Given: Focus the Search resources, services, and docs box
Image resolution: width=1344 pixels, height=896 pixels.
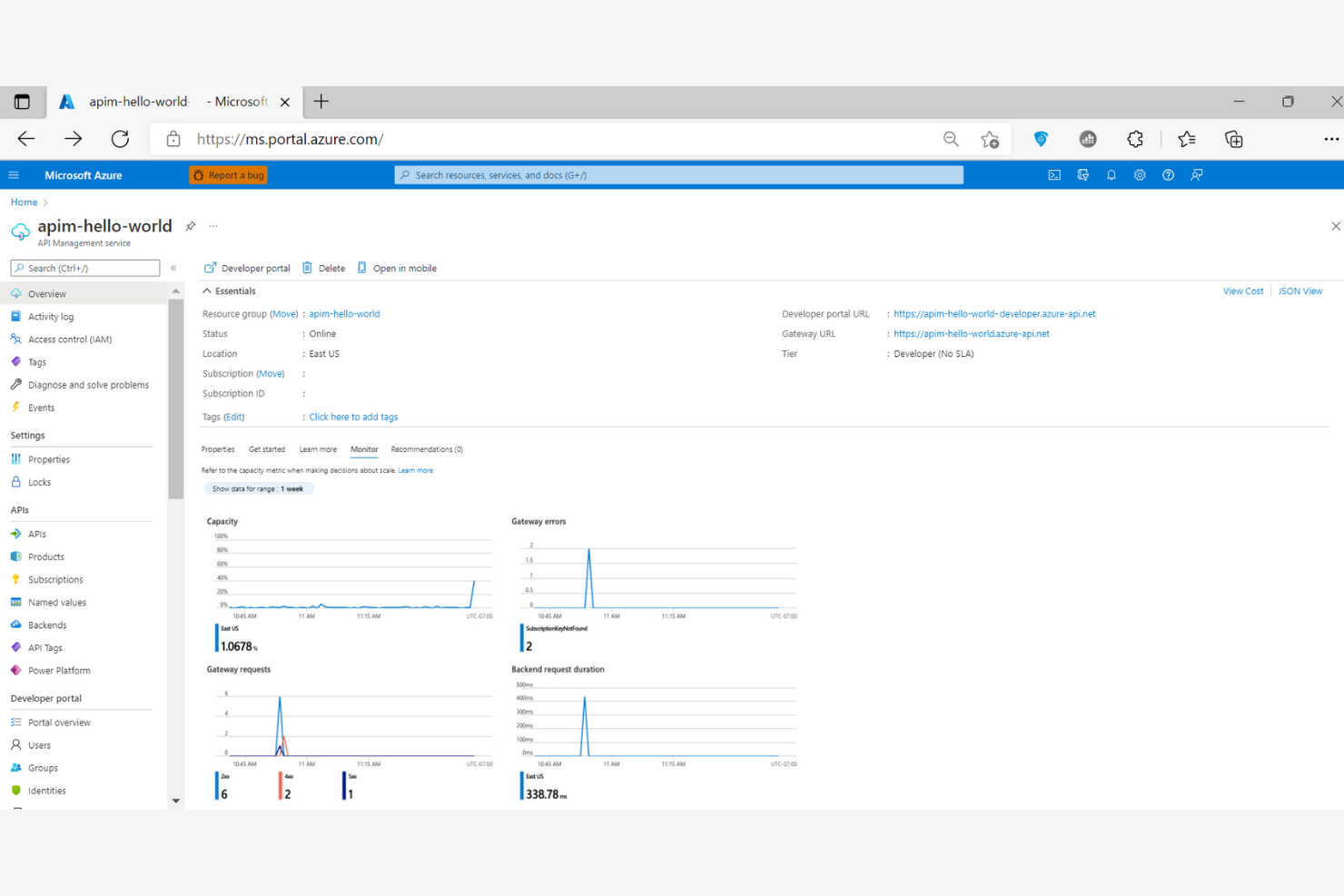Looking at the screenshot, I should coord(678,175).
